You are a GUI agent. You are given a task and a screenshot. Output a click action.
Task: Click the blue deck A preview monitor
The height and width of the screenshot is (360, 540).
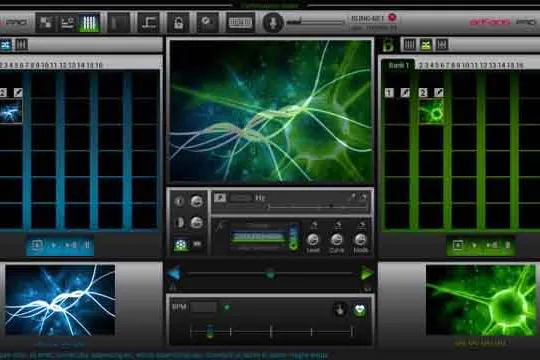61,300
